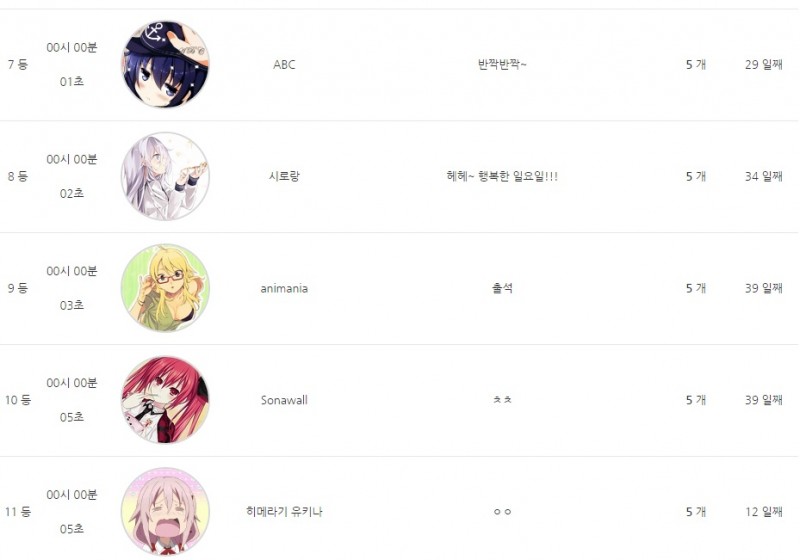Click the 시로랑 username

pyautogui.click(x=284, y=176)
